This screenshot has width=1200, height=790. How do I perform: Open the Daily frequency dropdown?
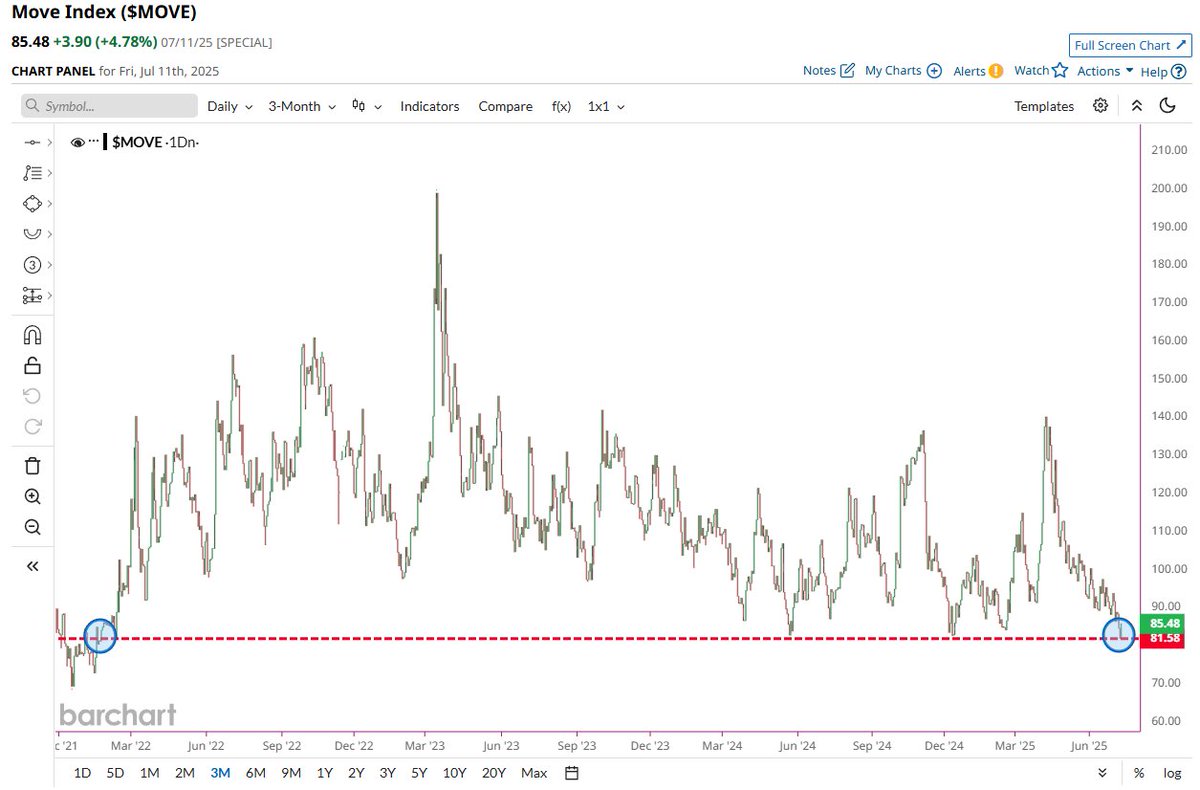click(x=229, y=106)
